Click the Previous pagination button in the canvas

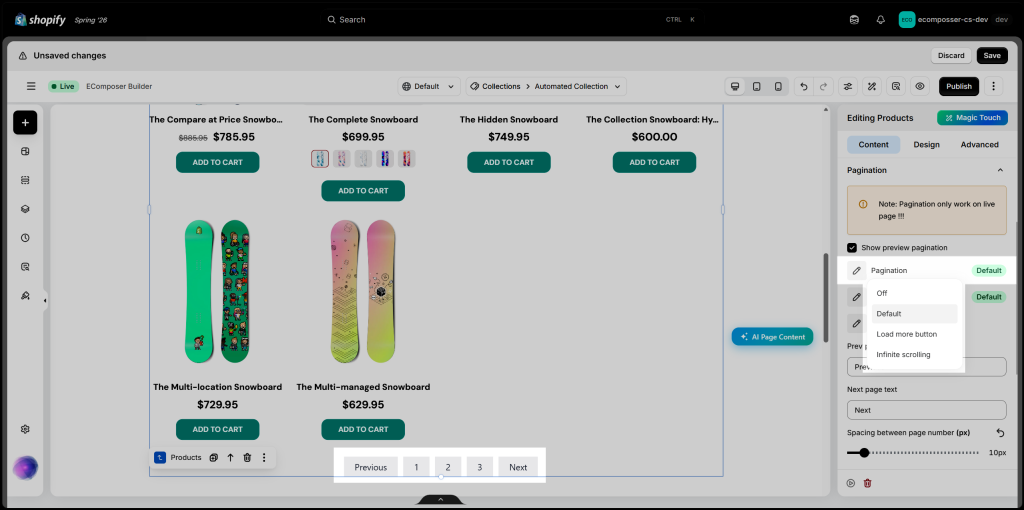click(370, 467)
